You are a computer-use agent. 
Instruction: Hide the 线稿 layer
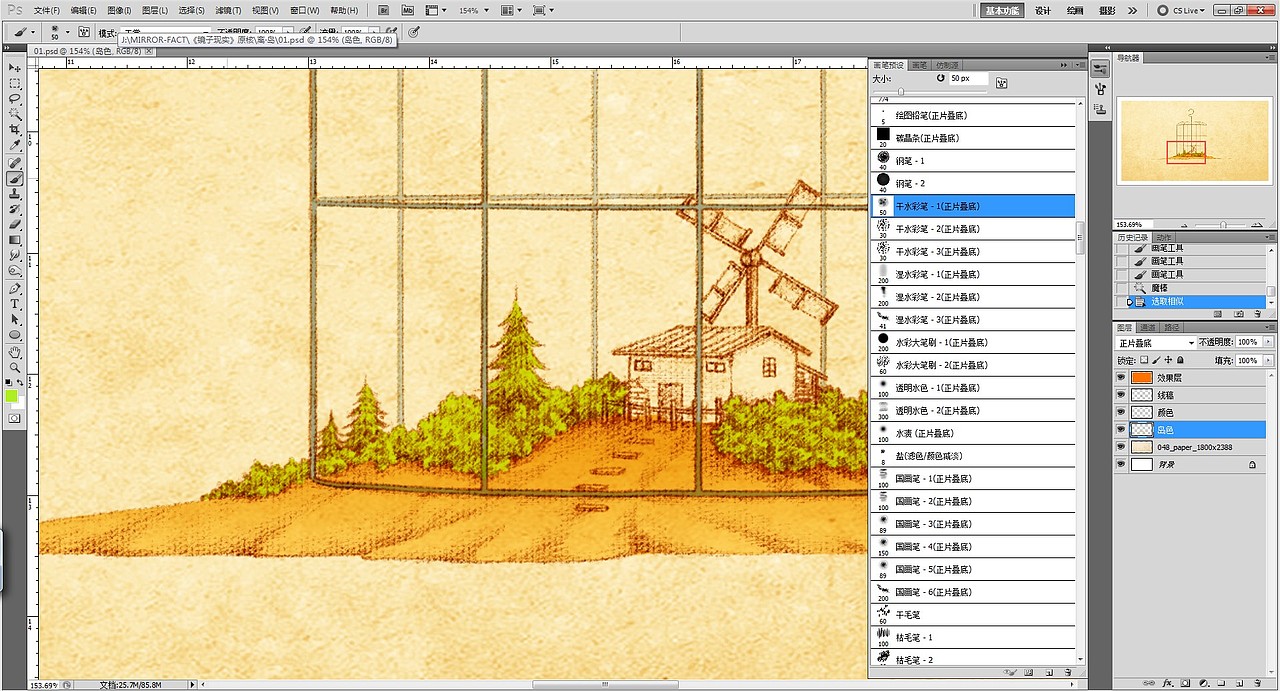(x=1121, y=395)
